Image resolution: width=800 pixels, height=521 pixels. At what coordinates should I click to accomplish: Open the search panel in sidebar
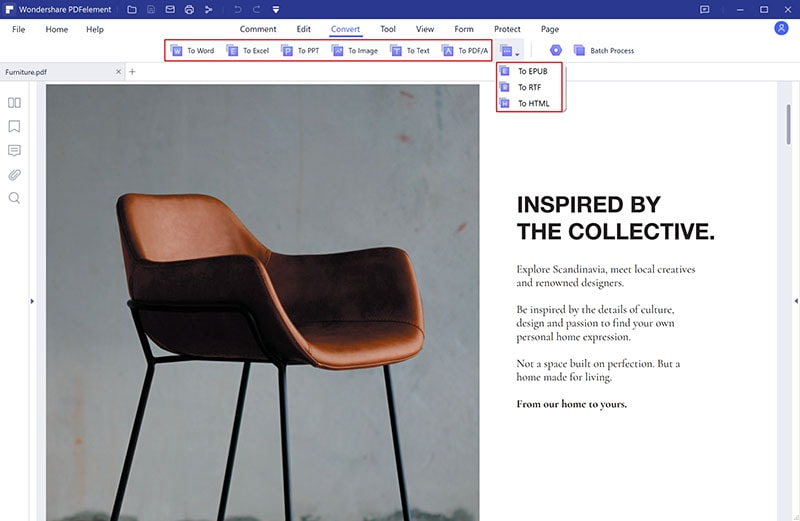click(14, 198)
